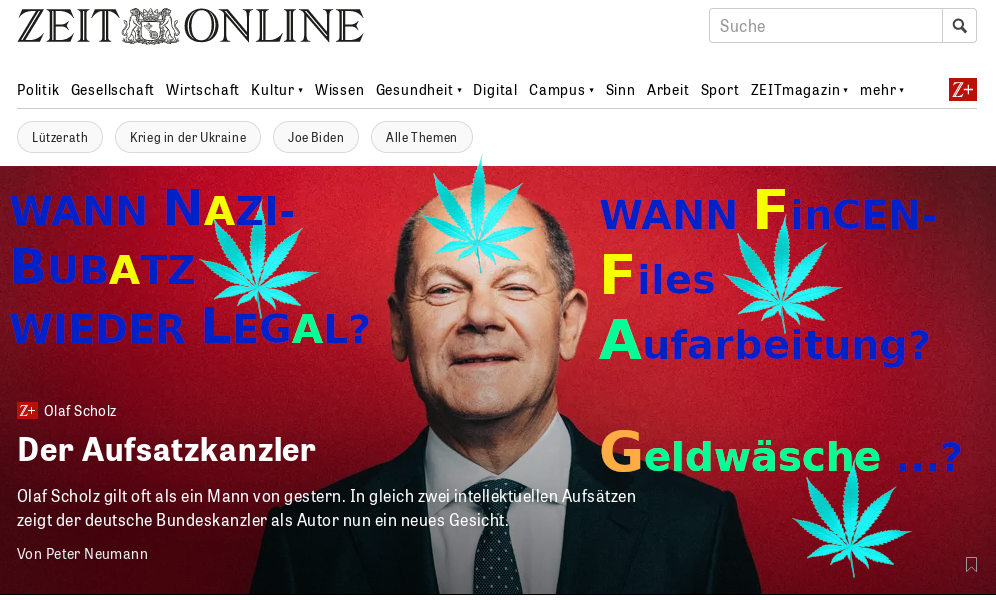Focus the Suche search field
This screenshot has height=600, width=996.
point(826,26)
